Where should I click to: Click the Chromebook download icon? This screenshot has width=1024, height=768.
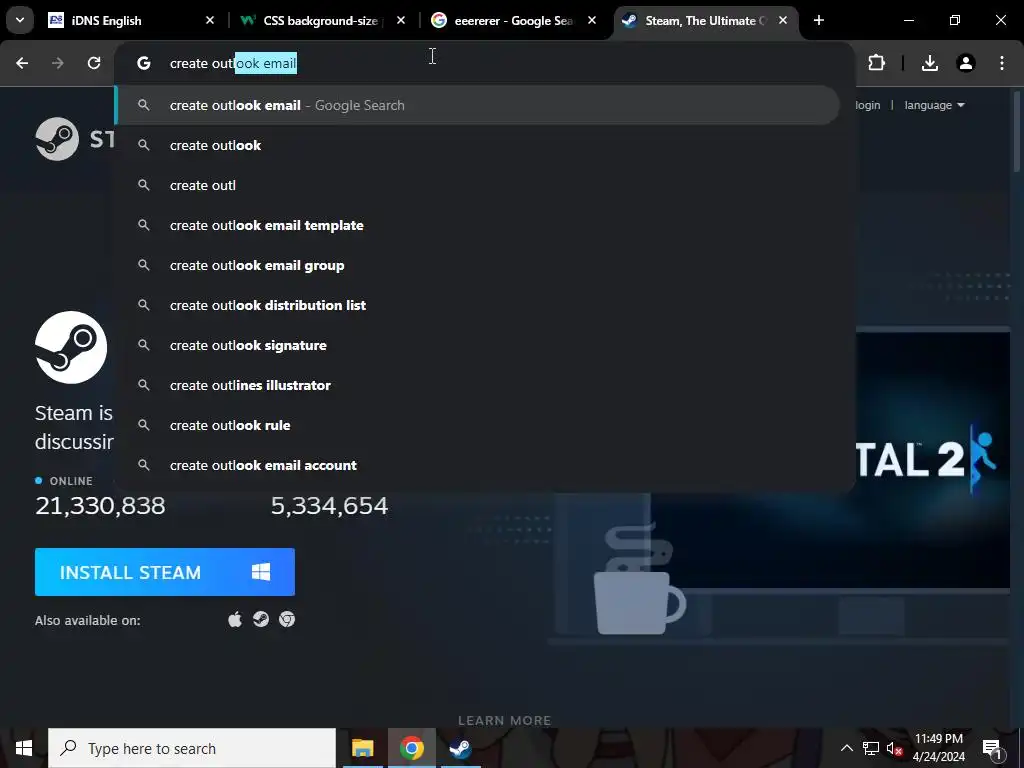[287, 619]
